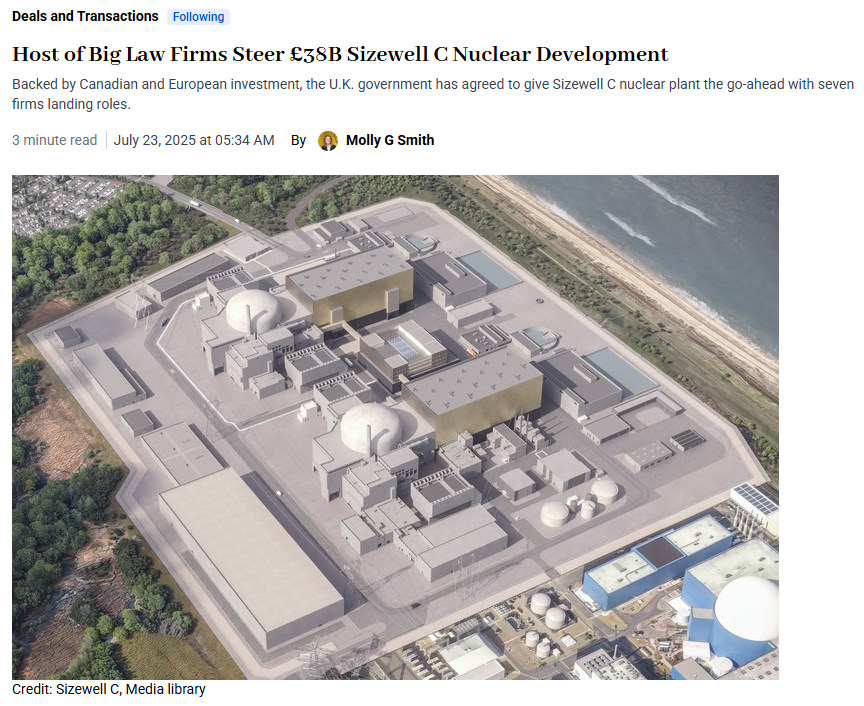864x706 pixels.
Task: Click the article summary about Canadian and European investment
Action: [433, 94]
